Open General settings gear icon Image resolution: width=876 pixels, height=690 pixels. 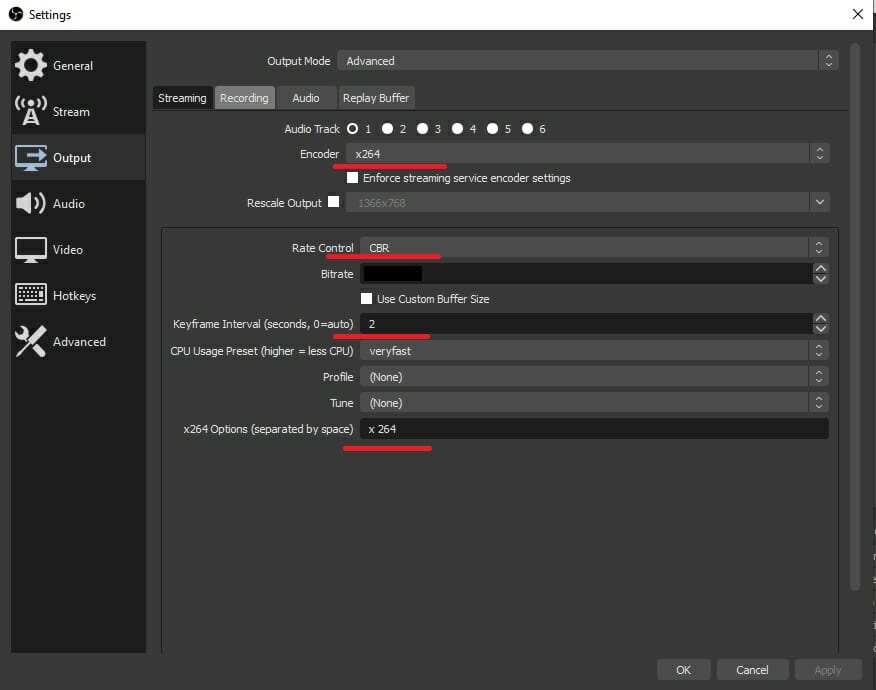[31, 65]
